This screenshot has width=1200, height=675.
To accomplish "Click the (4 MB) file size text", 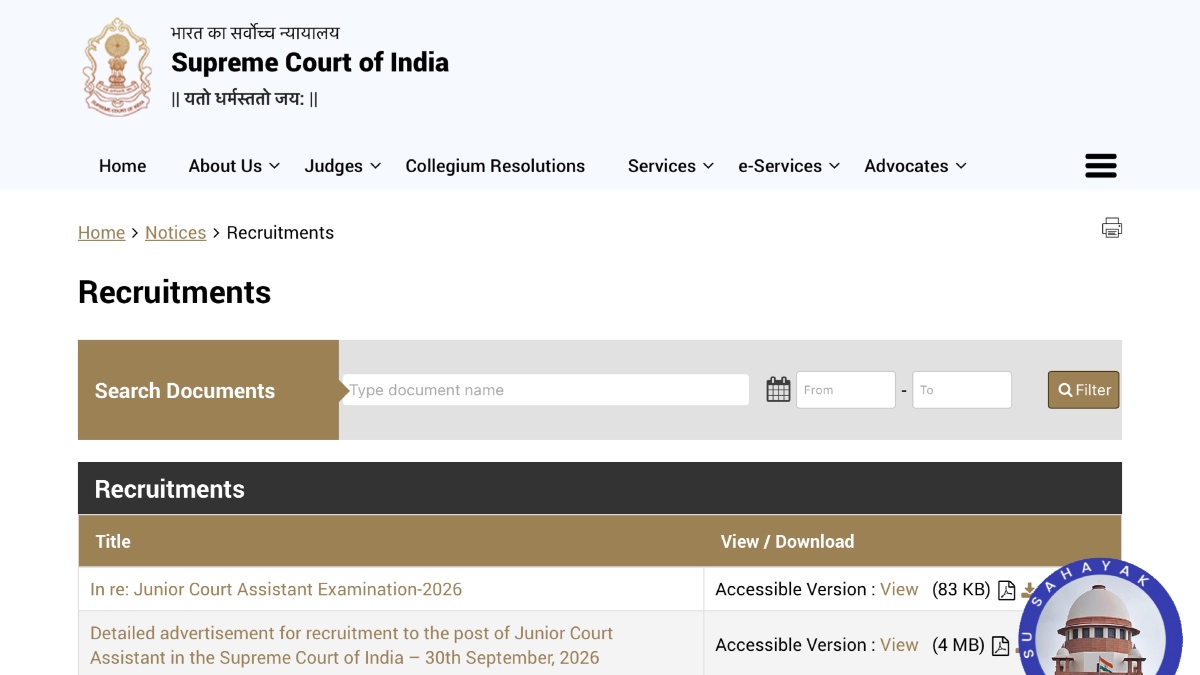I will (958, 645).
